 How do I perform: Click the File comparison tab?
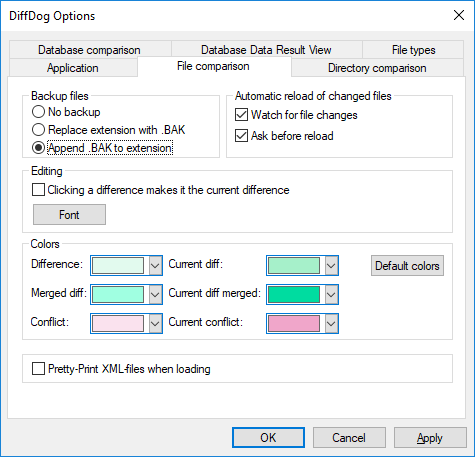(214, 66)
